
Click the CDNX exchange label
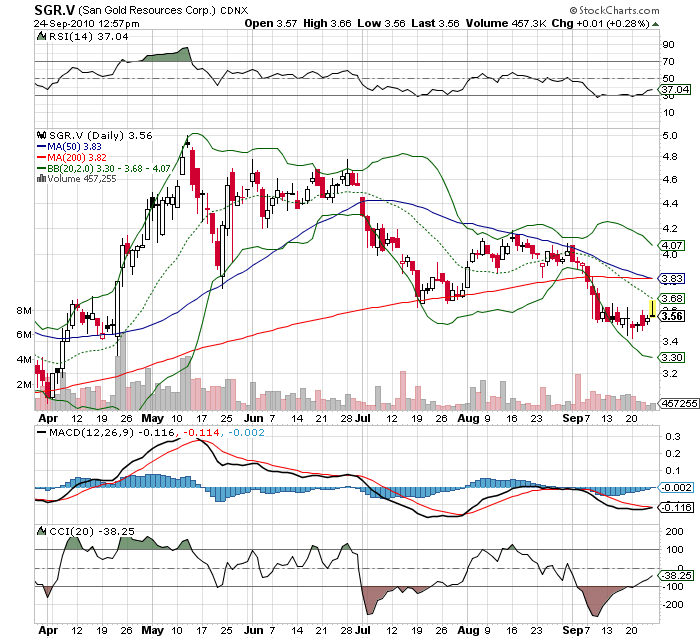pyautogui.click(x=234, y=10)
